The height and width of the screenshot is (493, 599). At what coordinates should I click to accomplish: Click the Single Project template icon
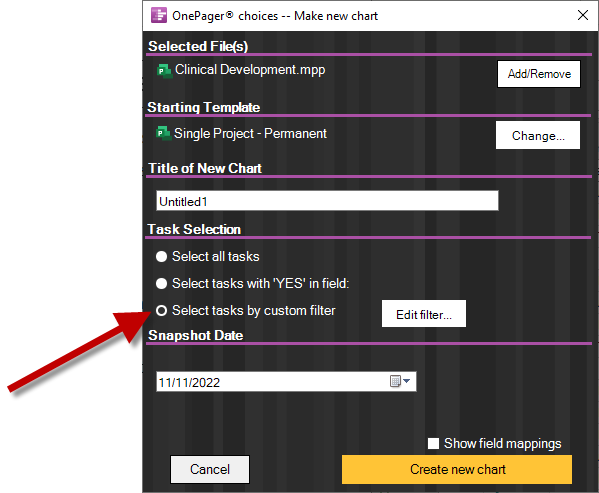(x=164, y=134)
